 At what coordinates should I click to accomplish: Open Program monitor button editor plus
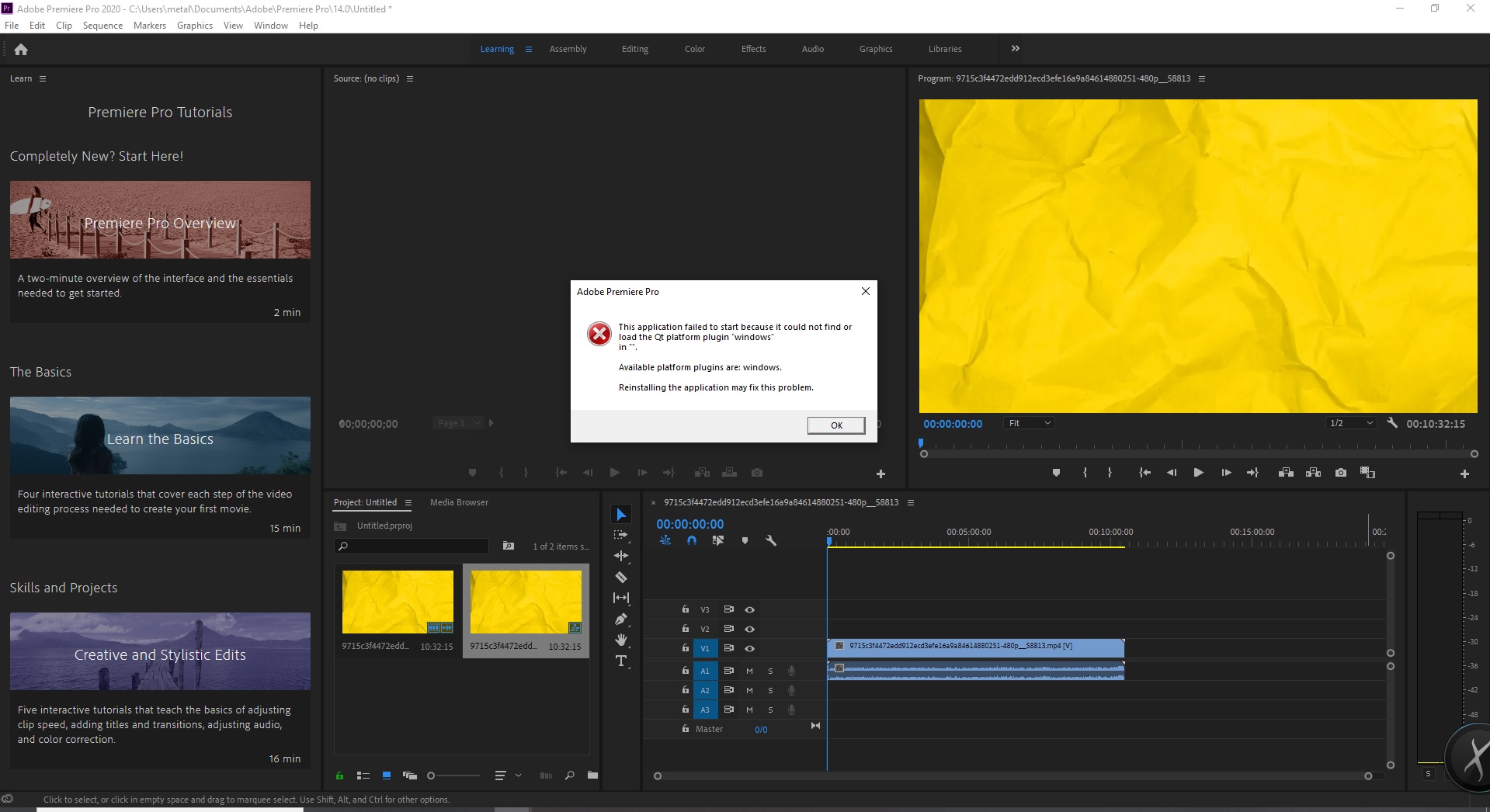1464,474
